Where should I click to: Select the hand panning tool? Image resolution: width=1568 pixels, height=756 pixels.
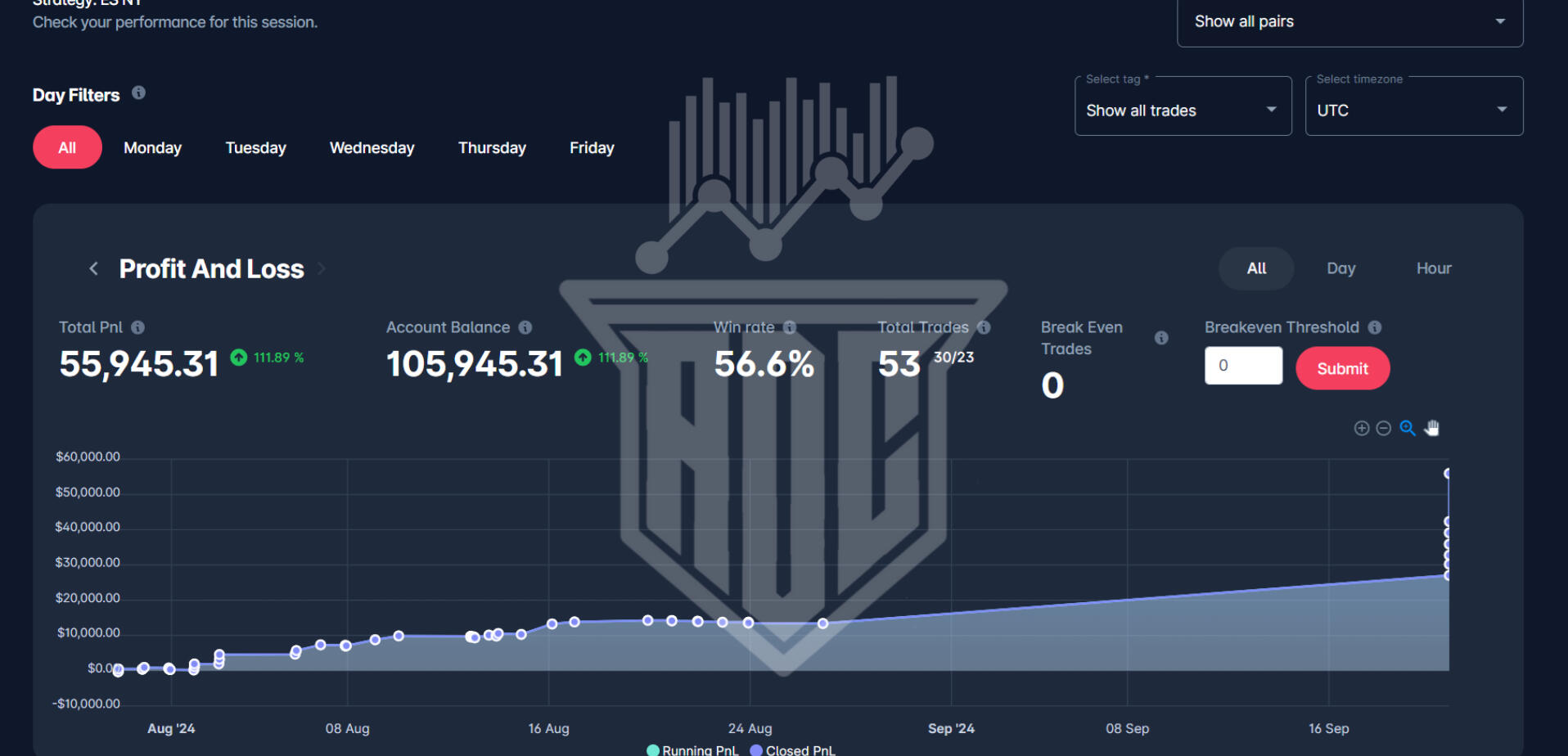tap(1431, 428)
